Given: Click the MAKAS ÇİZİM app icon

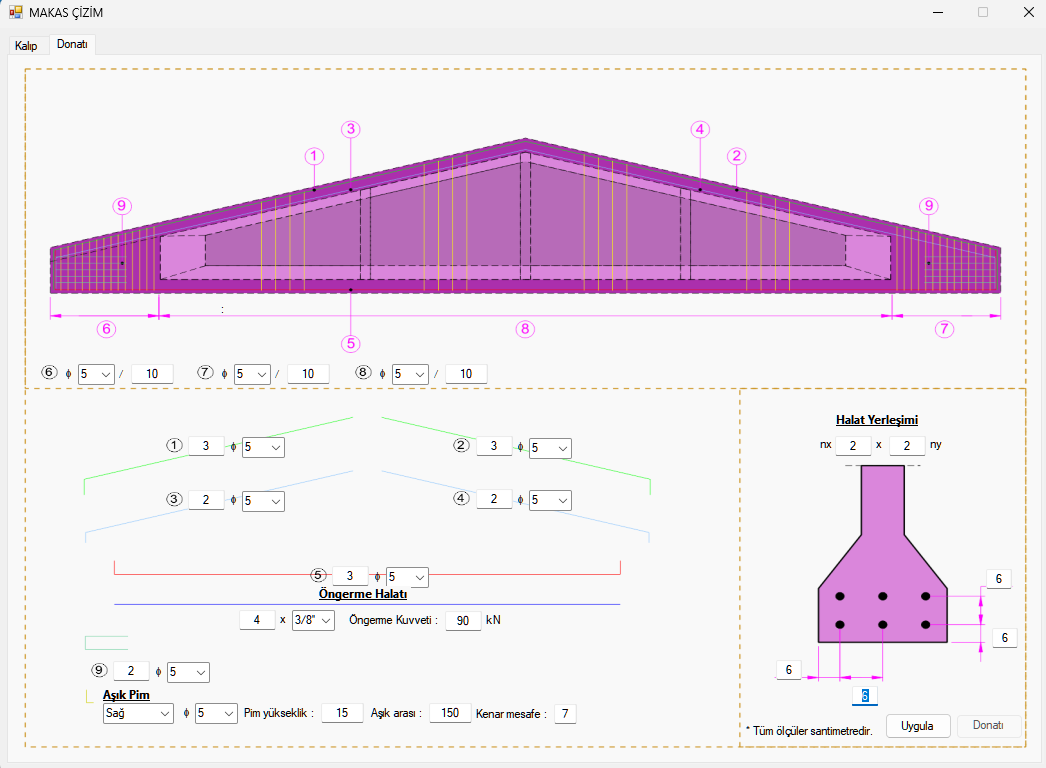Looking at the screenshot, I should (x=15, y=12).
